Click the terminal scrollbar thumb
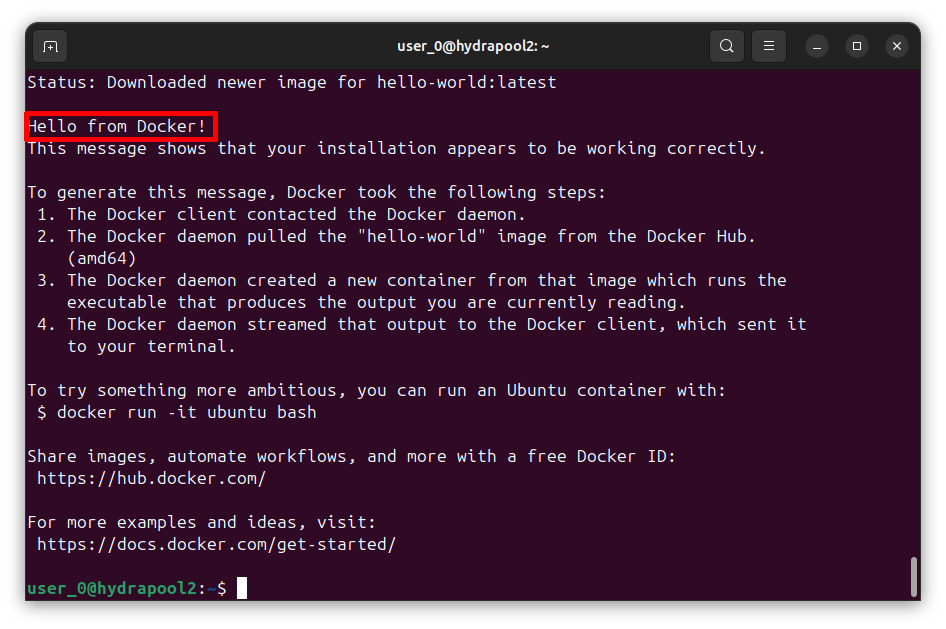This screenshot has width=946, height=629. 913,575
